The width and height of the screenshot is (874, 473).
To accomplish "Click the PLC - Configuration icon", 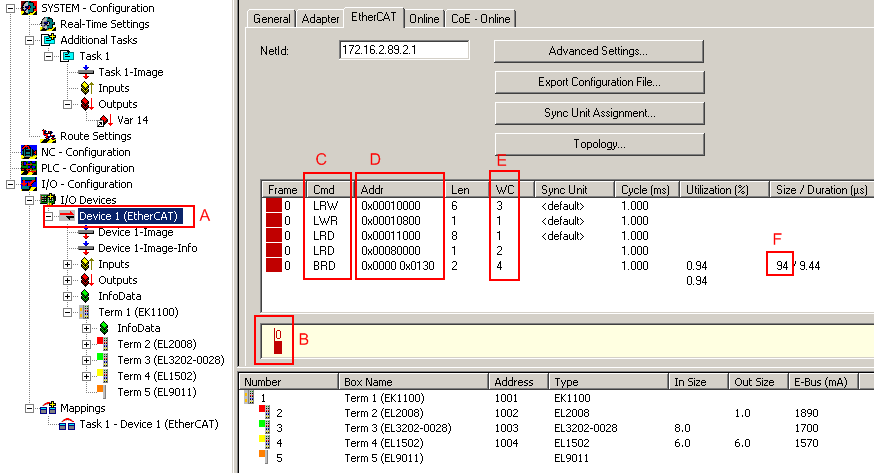I will coord(29,168).
